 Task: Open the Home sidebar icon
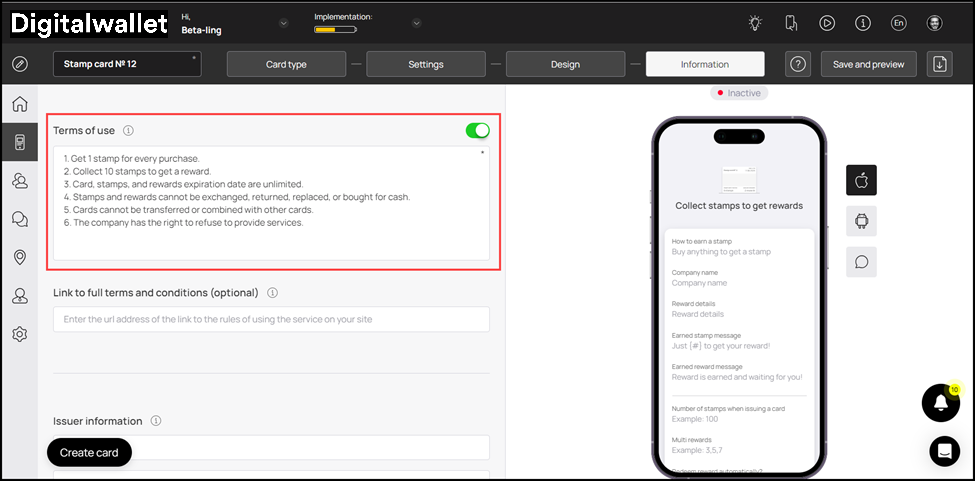coord(19,105)
